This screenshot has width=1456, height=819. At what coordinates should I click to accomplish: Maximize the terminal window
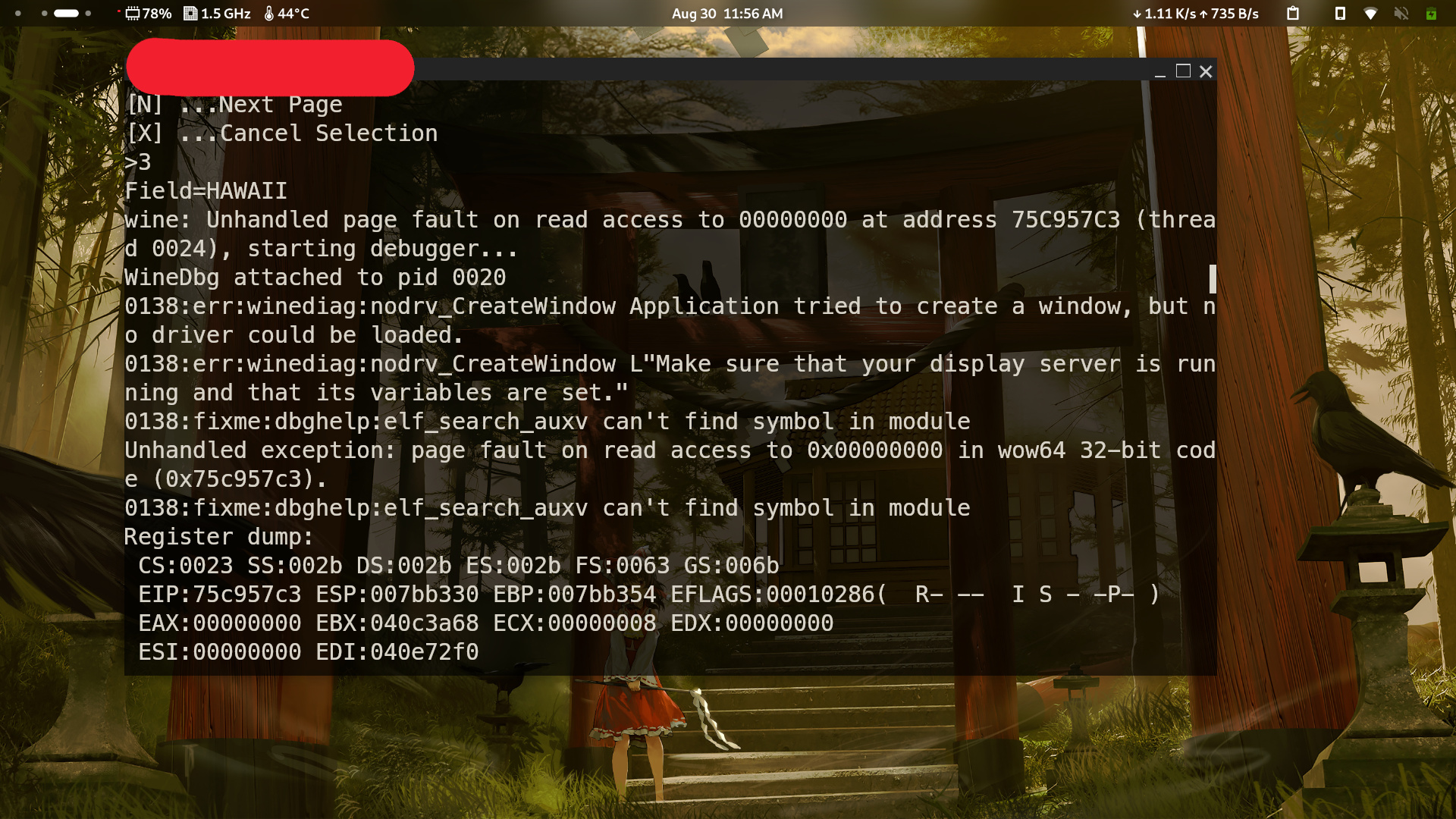coord(1183,71)
